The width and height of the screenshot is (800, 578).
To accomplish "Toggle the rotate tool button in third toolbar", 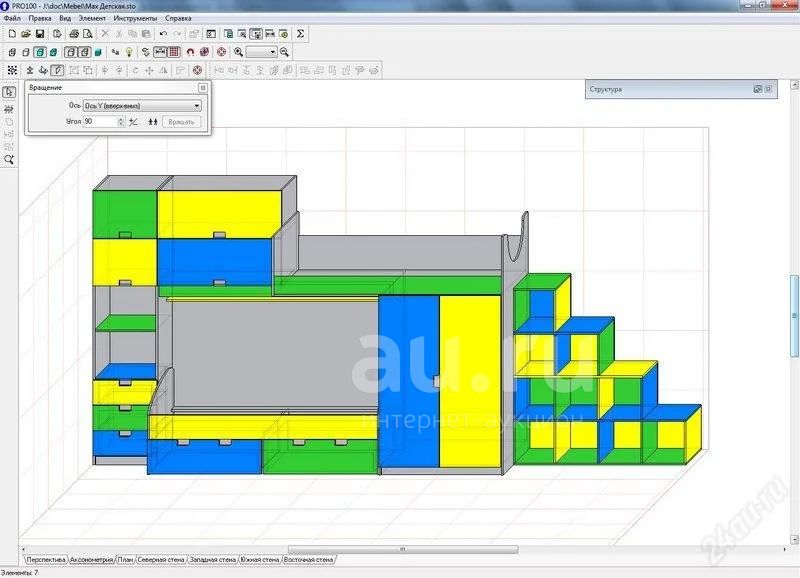I will point(58,70).
